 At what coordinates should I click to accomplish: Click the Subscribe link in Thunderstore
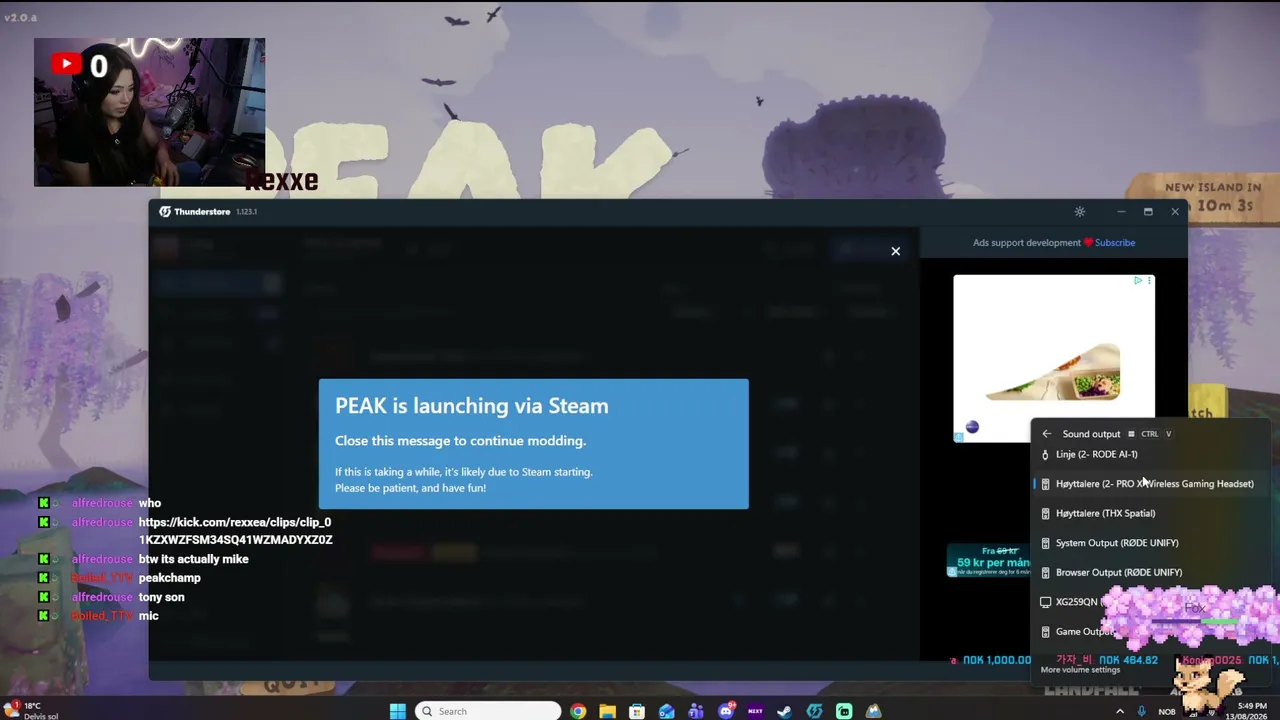coord(1114,243)
